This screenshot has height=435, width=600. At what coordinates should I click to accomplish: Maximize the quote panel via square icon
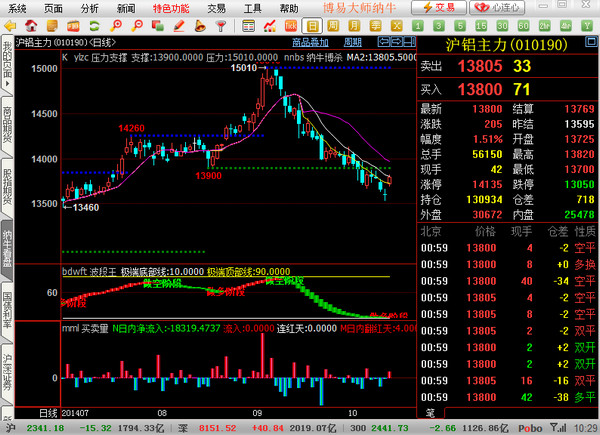[x=591, y=41]
